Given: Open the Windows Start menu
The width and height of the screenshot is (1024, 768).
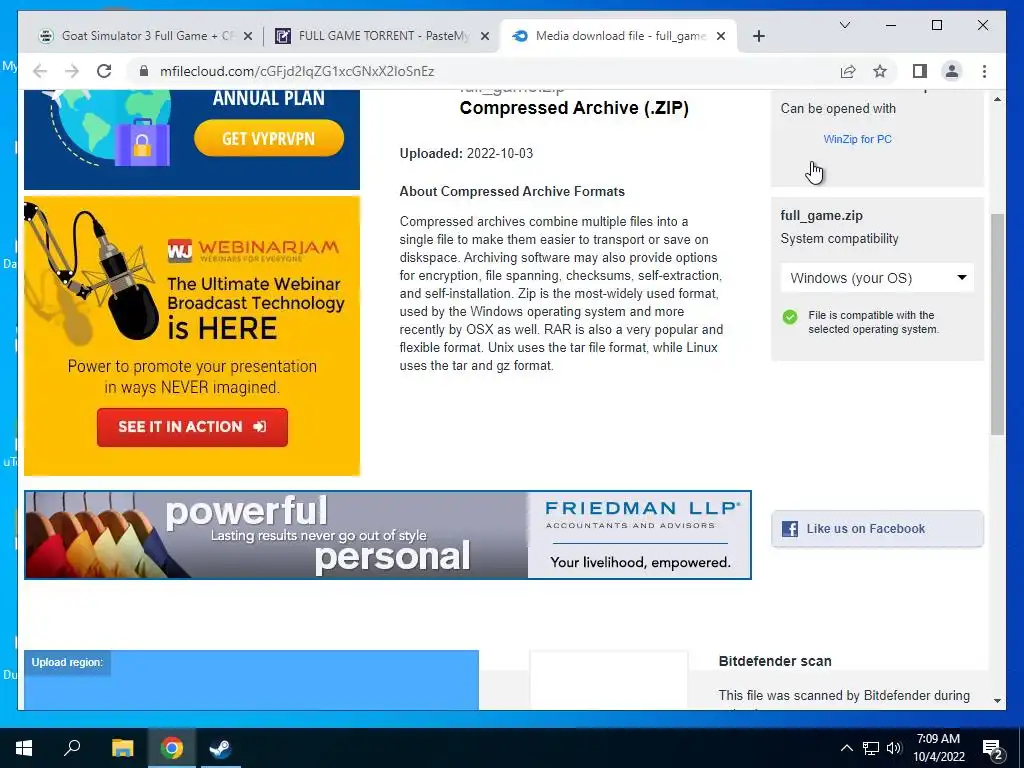Looking at the screenshot, I should (x=24, y=748).
